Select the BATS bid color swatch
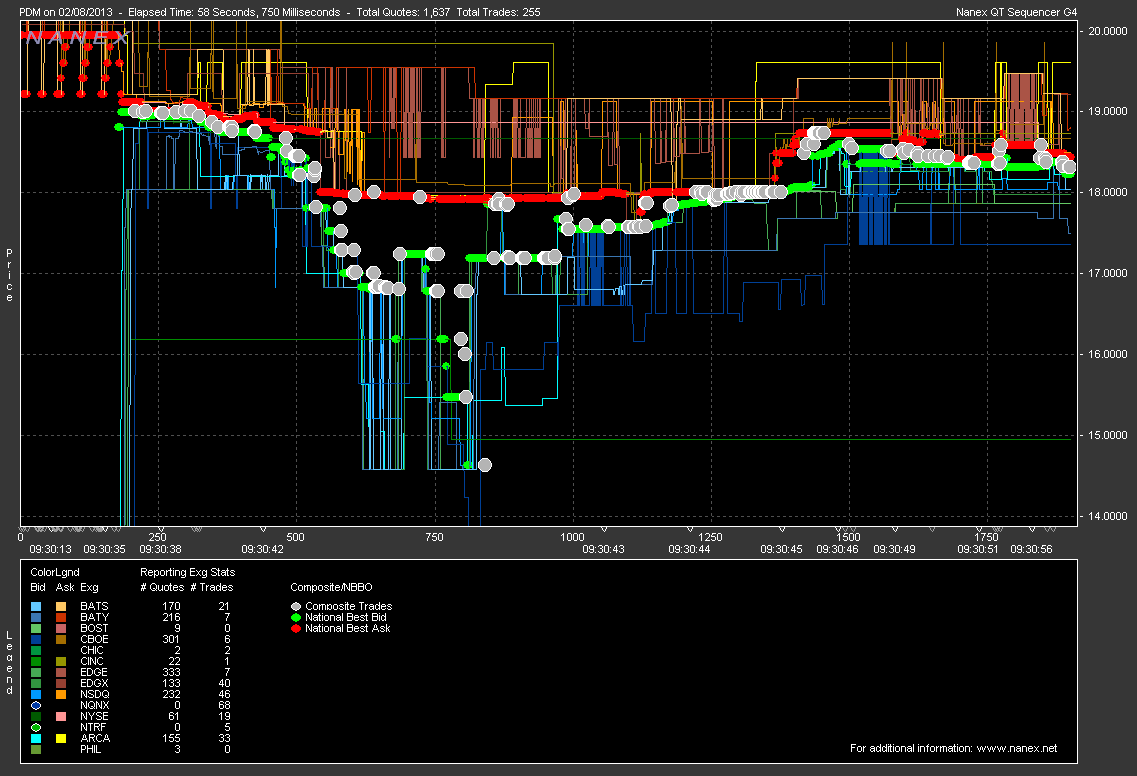Image resolution: width=1137 pixels, height=776 pixels. pyautogui.click(x=36, y=606)
